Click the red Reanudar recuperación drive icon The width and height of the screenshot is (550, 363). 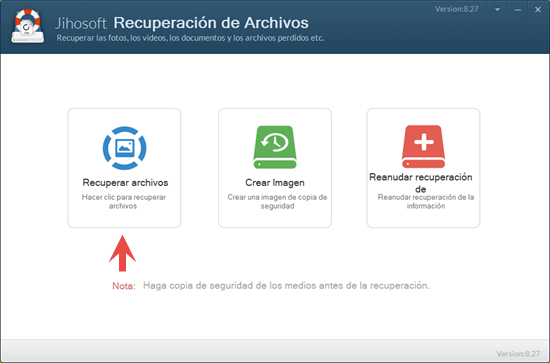tap(423, 147)
